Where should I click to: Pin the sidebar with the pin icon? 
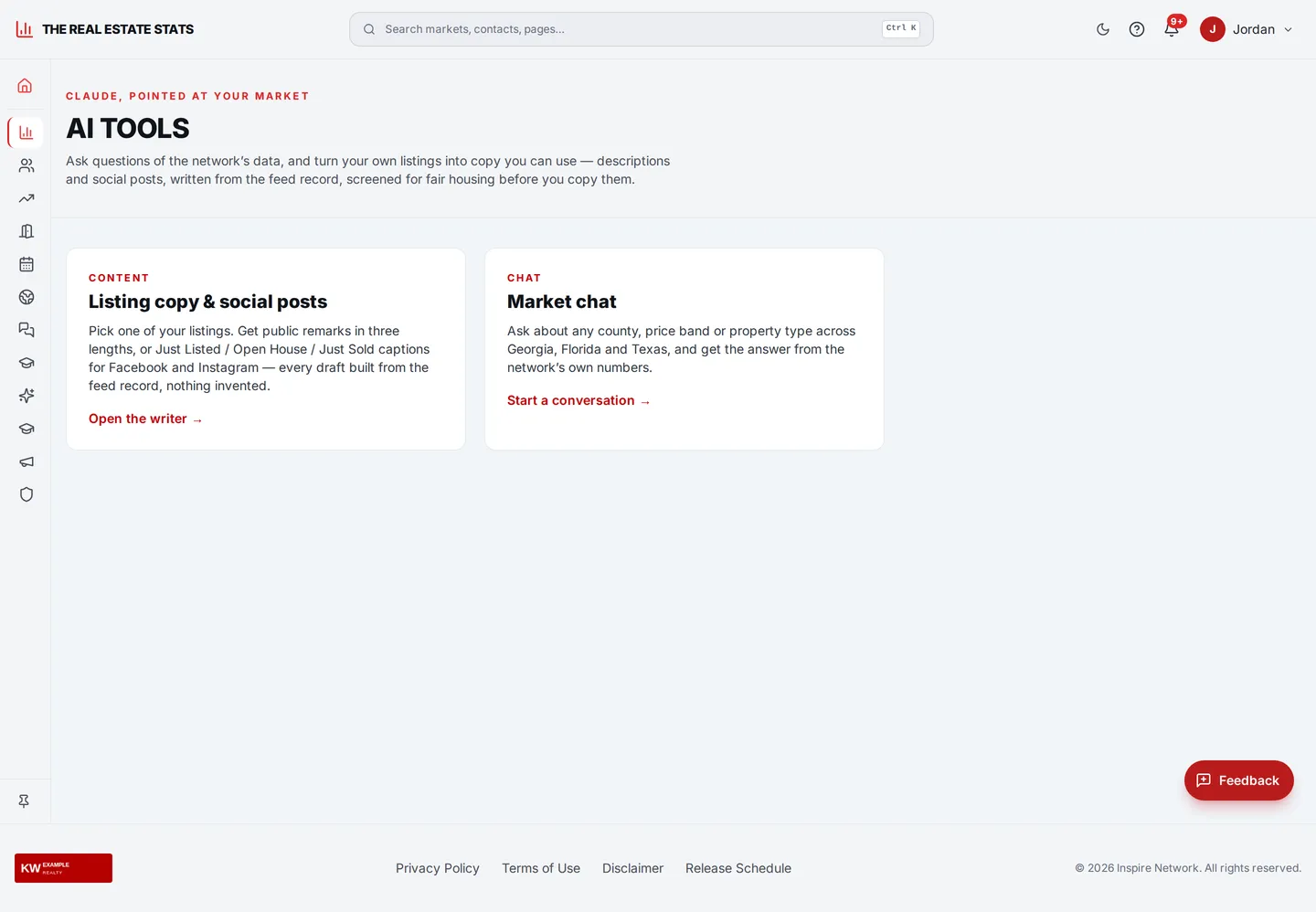[24, 801]
